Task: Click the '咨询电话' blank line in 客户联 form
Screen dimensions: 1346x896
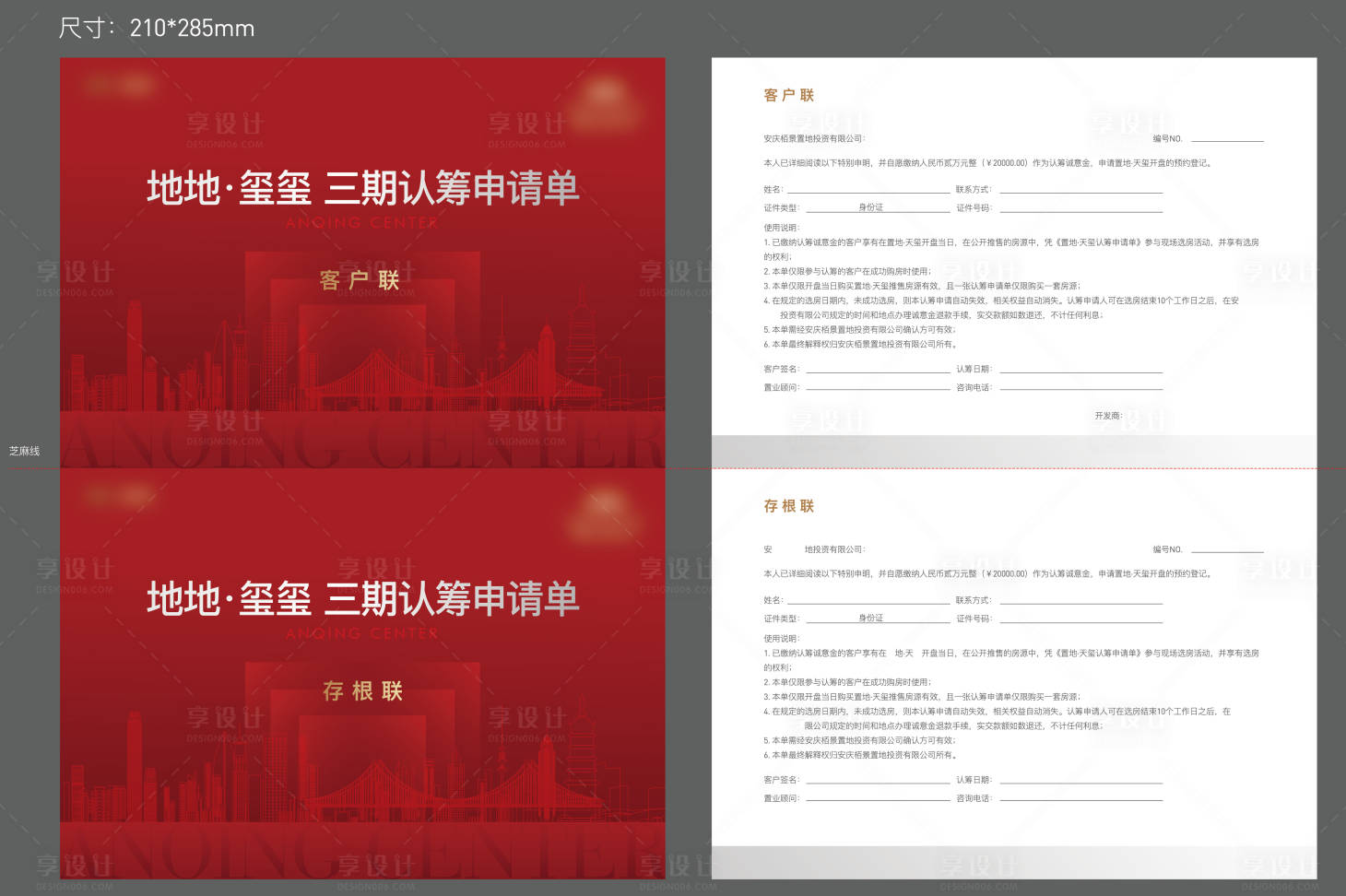Action: click(x=1081, y=390)
